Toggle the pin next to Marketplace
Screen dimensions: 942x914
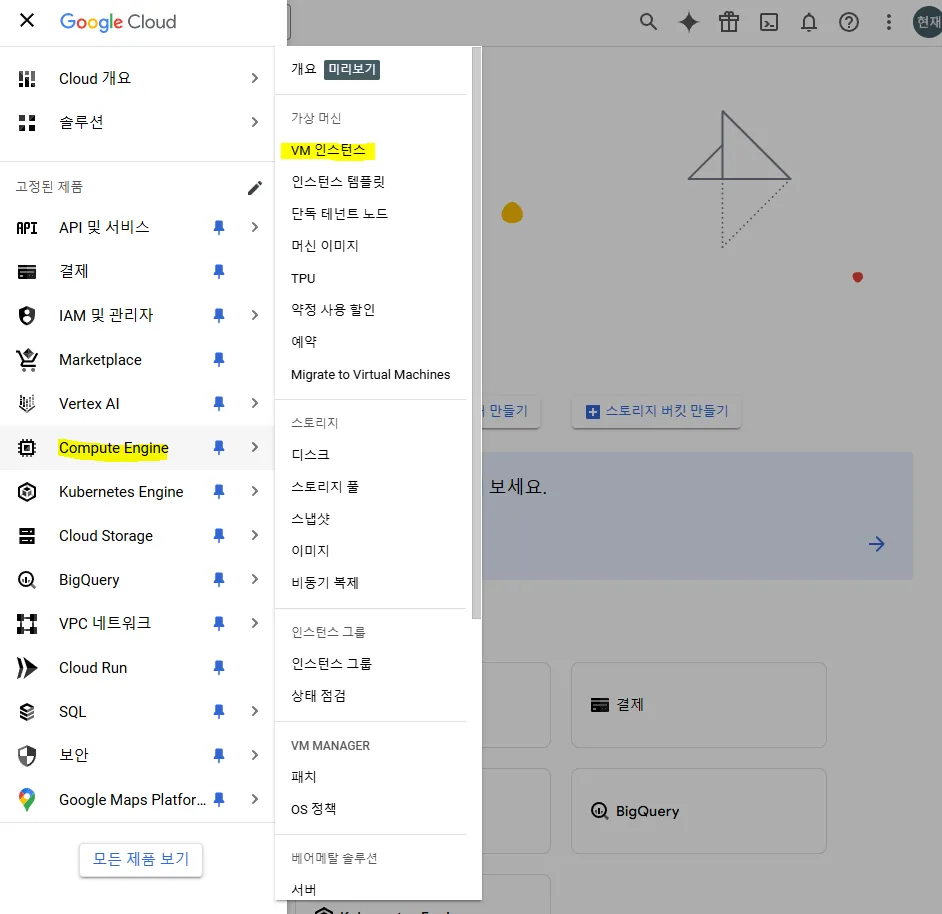click(219, 360)
